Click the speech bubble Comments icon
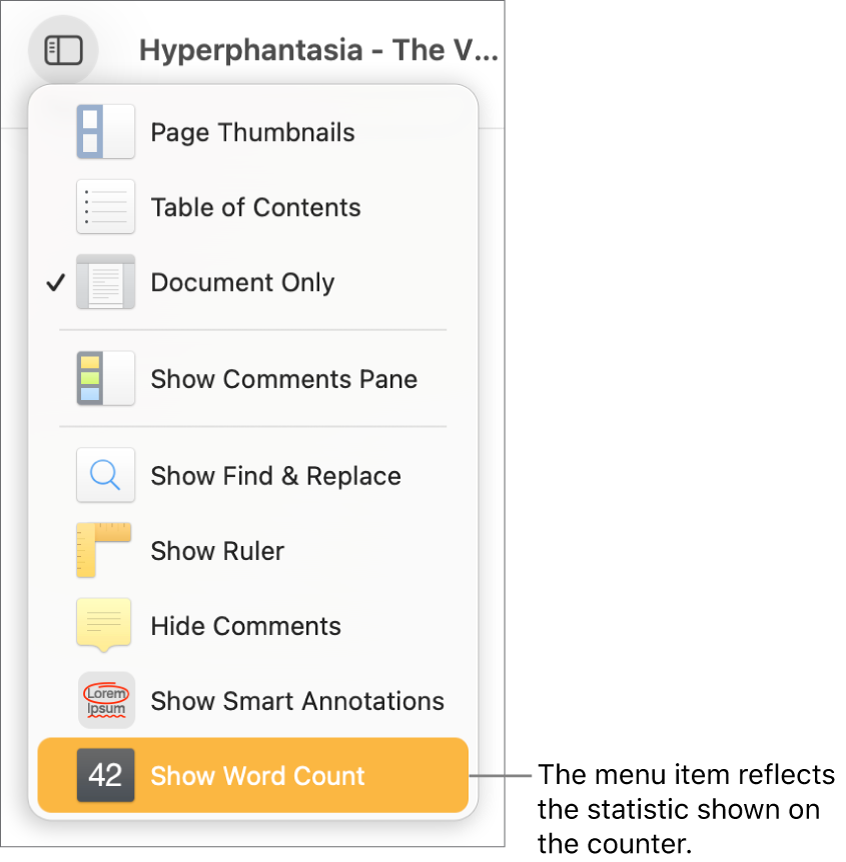 pyautogui.click(x=105, y=625)
